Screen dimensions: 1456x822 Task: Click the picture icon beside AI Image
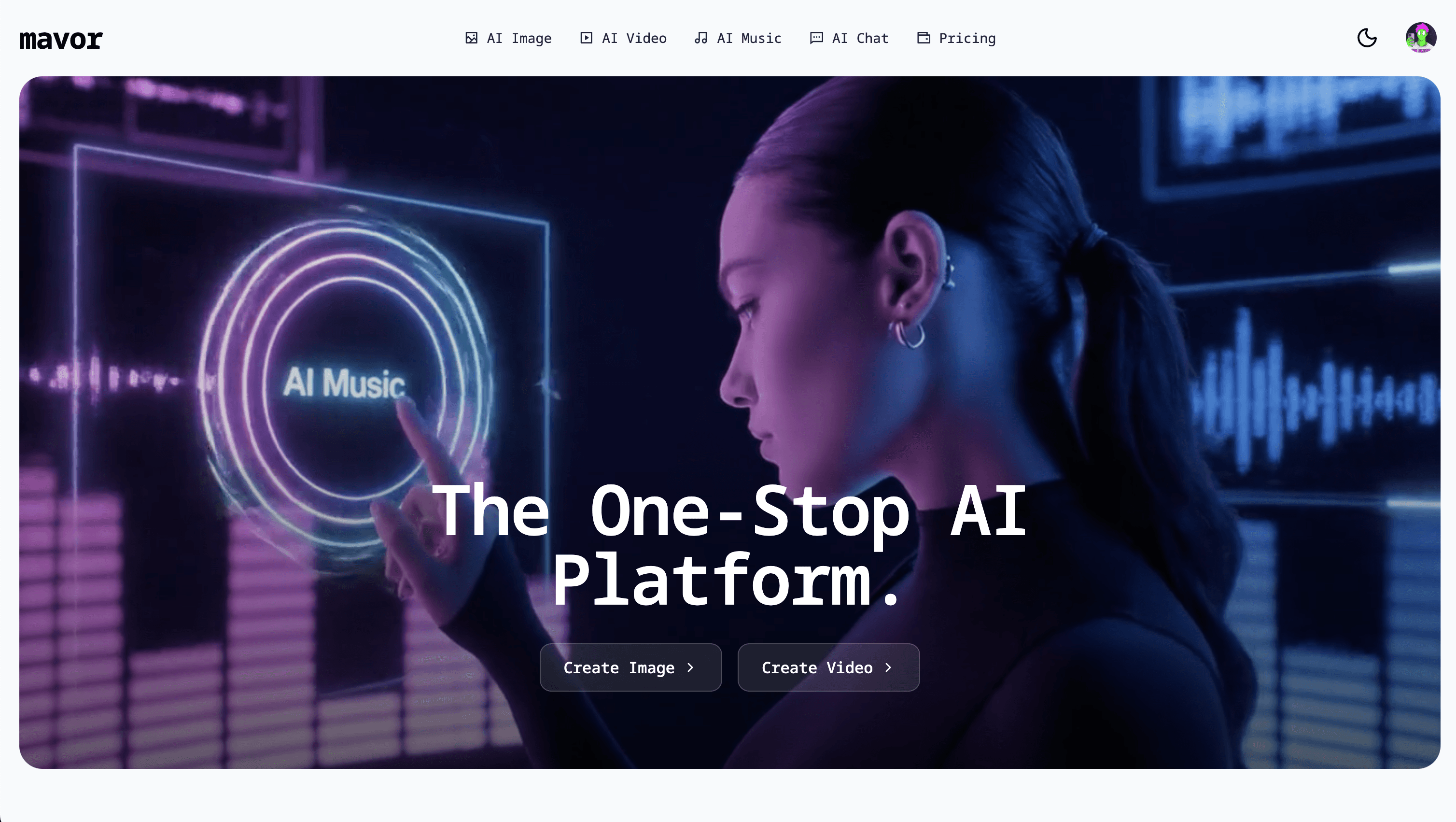click(x=471, y=38)
